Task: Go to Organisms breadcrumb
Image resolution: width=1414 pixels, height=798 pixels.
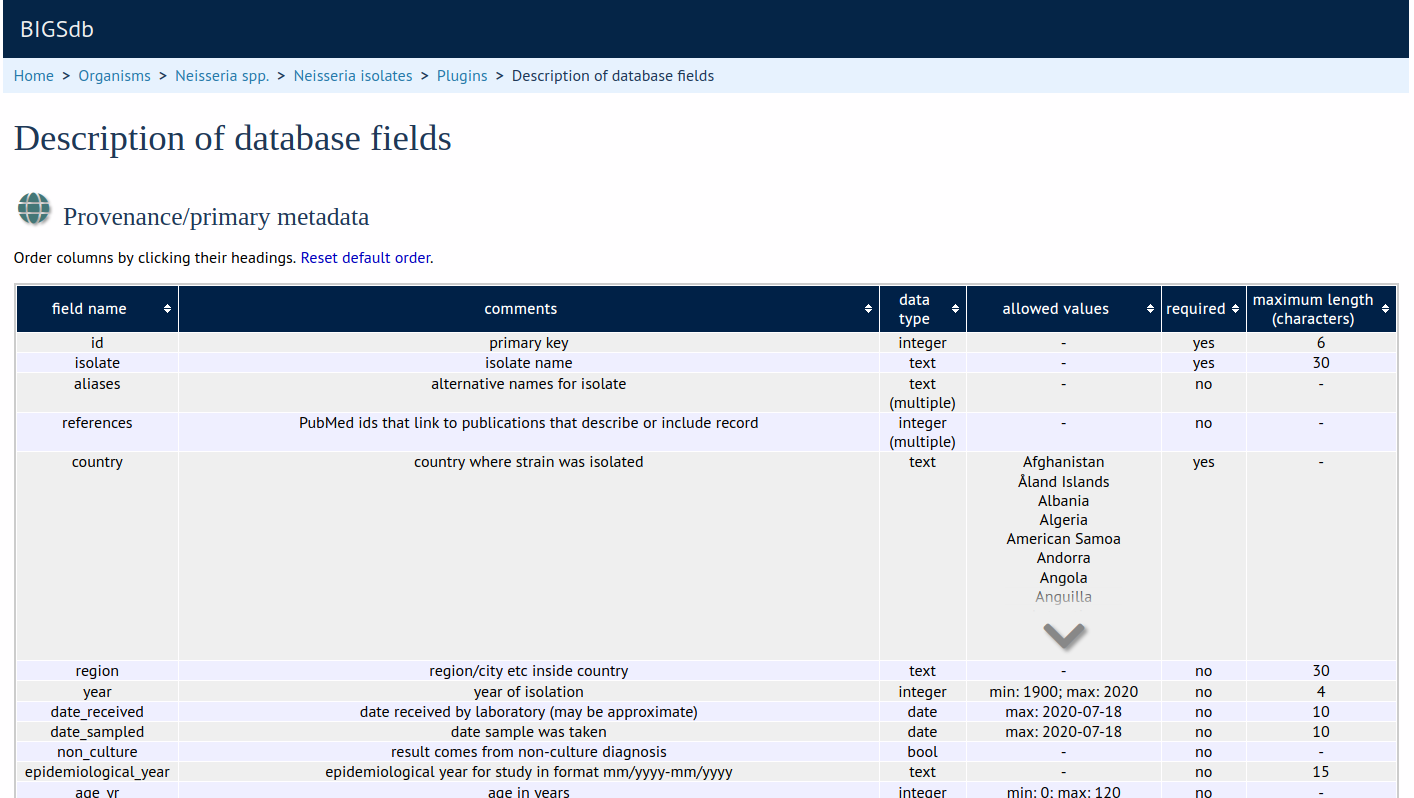Action: [x=114, y=76]
